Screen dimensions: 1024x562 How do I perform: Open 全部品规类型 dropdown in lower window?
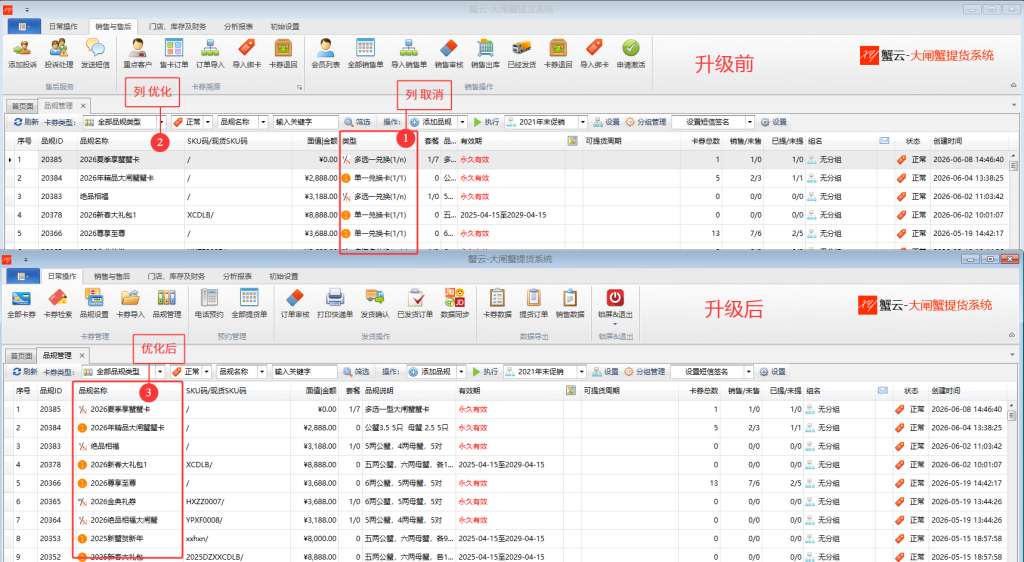coord(160,372)
